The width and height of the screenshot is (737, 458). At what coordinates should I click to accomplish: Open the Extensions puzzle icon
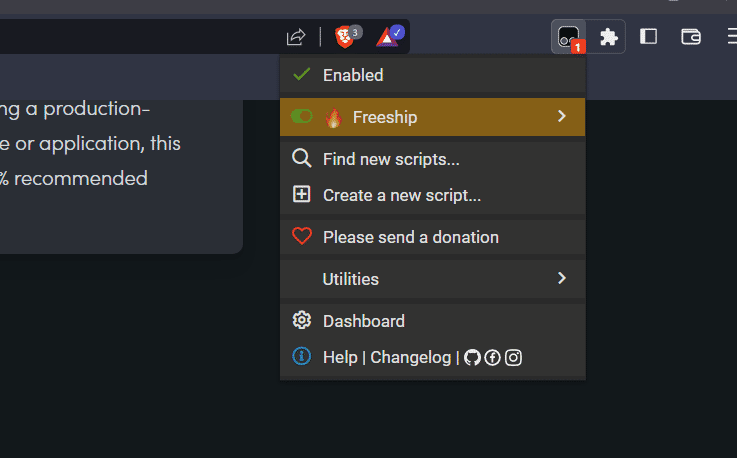pyautogui.click(x=608, y=37)
